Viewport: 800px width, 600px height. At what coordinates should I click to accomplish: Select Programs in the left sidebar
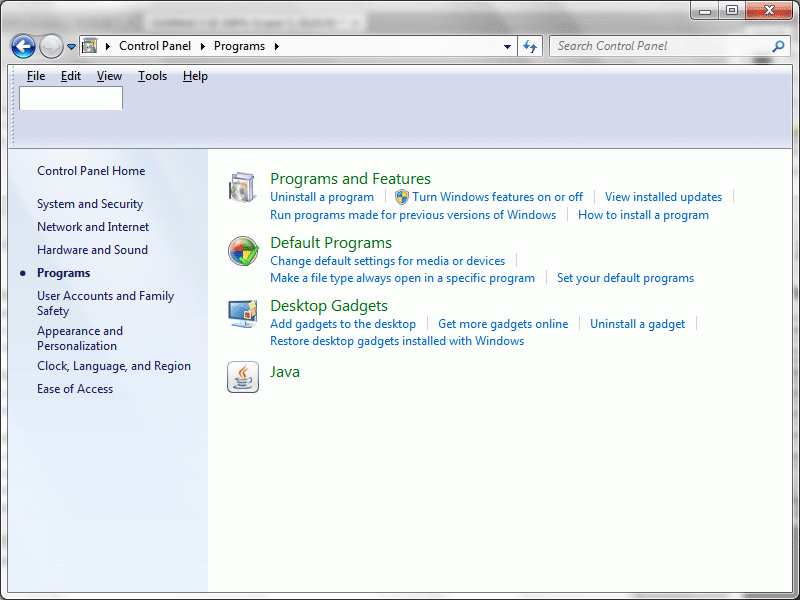point(63,273)
